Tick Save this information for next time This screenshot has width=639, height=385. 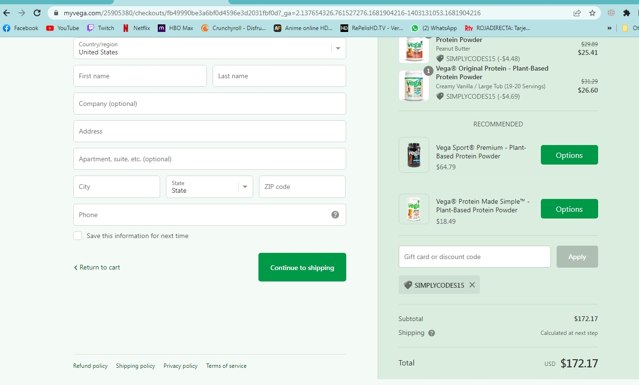pos(77,235)
